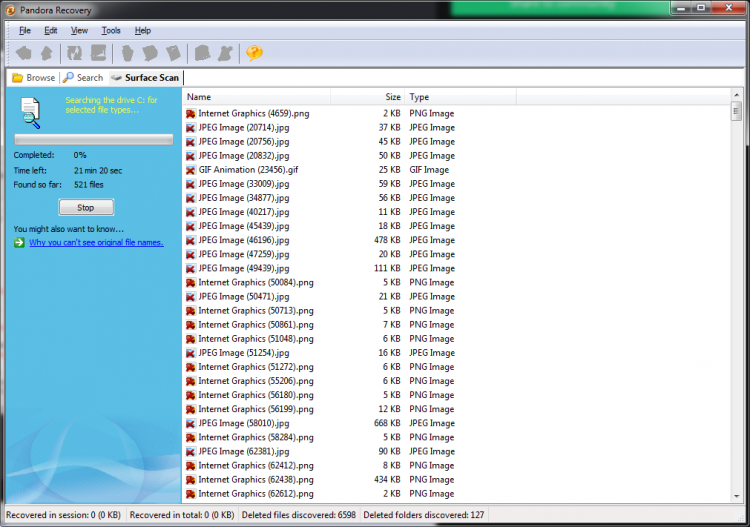This screenshot has height=527, width=750.
Task: Switch to the Search tab
Action: (x=83, y=77)
